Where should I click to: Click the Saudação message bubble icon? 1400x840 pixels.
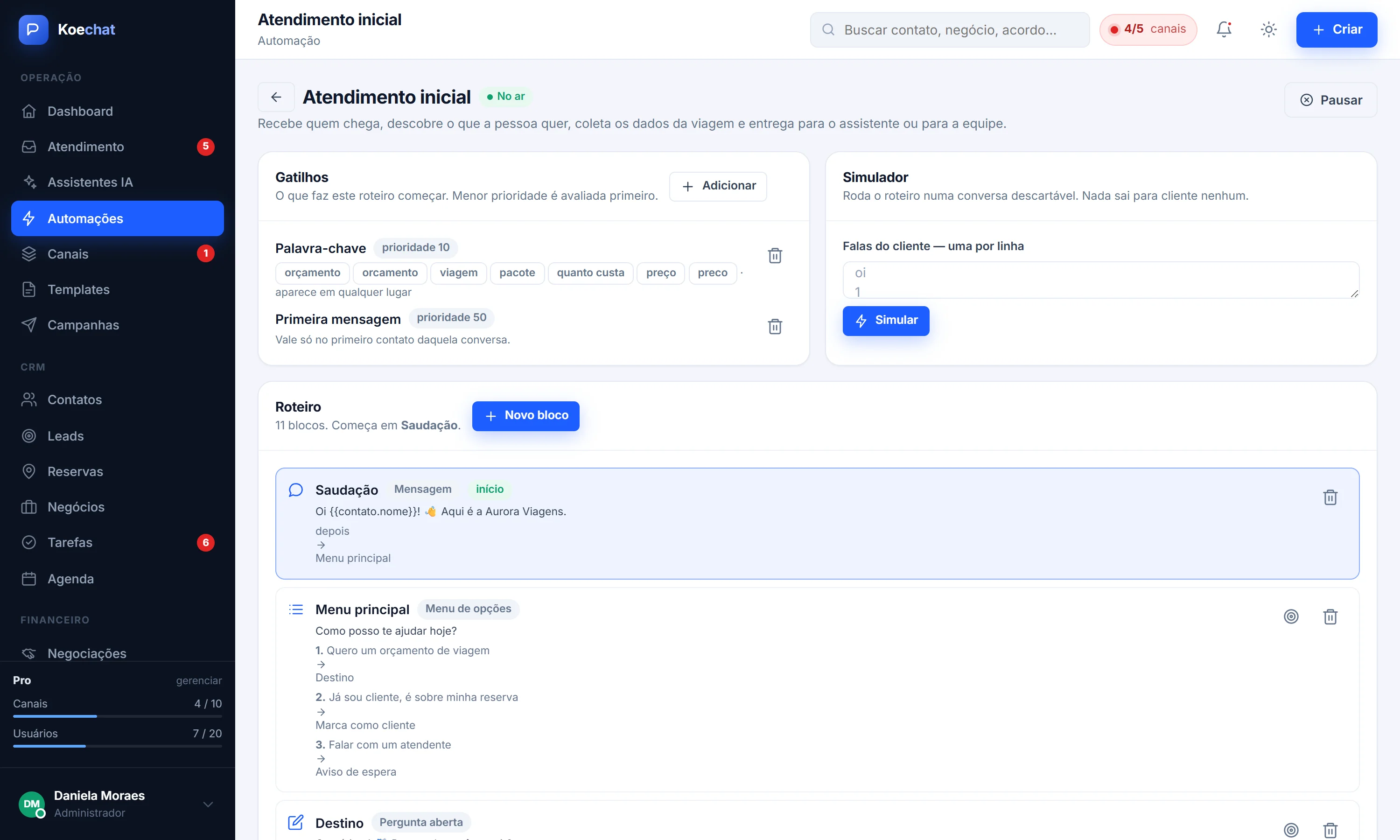pyautogui.click(x=296, y=490)
